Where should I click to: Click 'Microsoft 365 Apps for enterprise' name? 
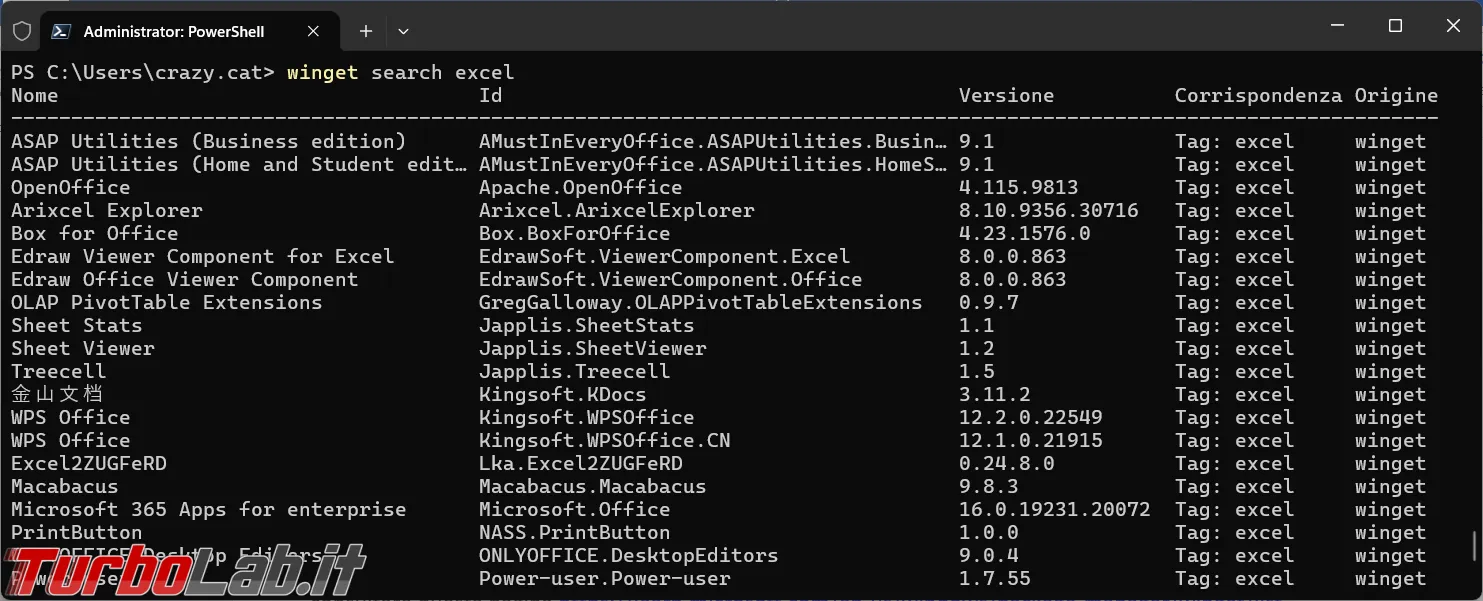[x=209, y=510]
